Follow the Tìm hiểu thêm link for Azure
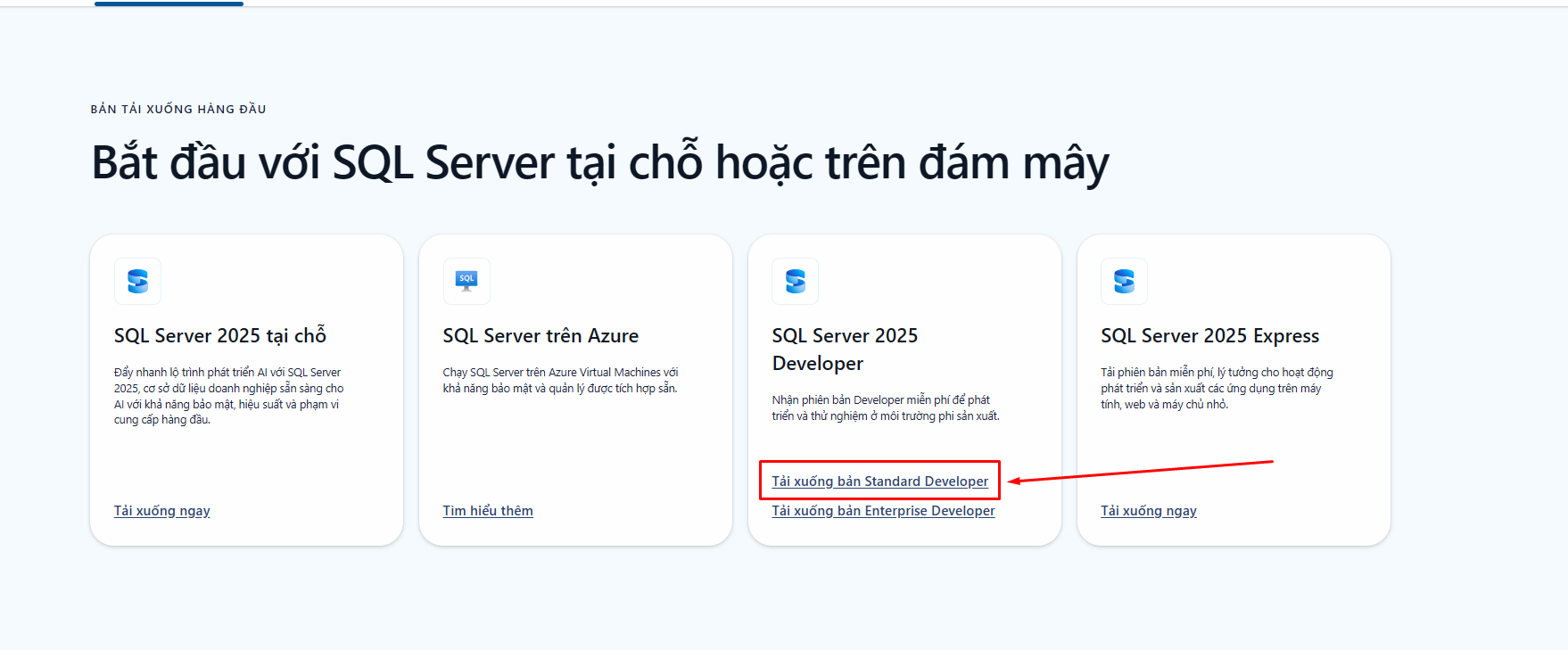 point(488,511)
